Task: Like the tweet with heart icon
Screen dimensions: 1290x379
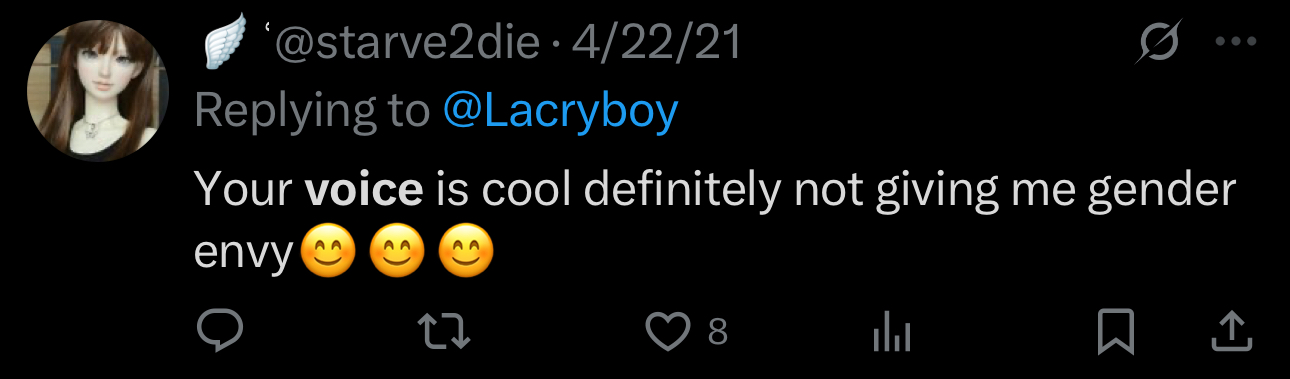Action: (668, 331)
